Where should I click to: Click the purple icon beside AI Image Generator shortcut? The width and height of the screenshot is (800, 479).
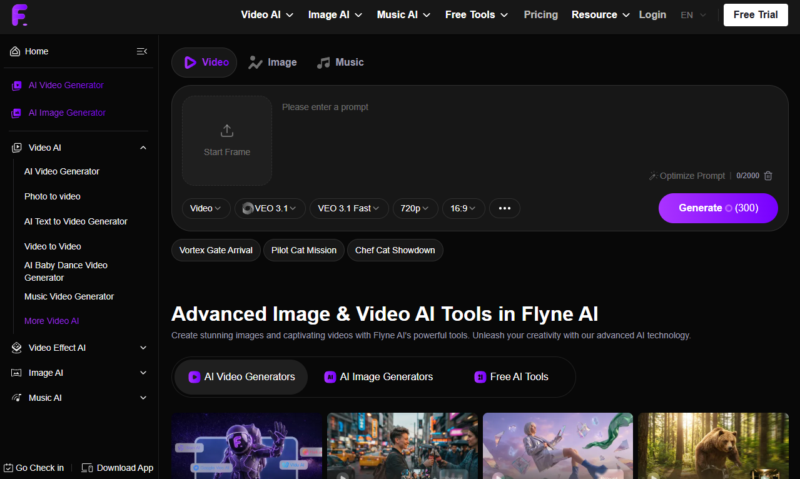click(16, 113)
